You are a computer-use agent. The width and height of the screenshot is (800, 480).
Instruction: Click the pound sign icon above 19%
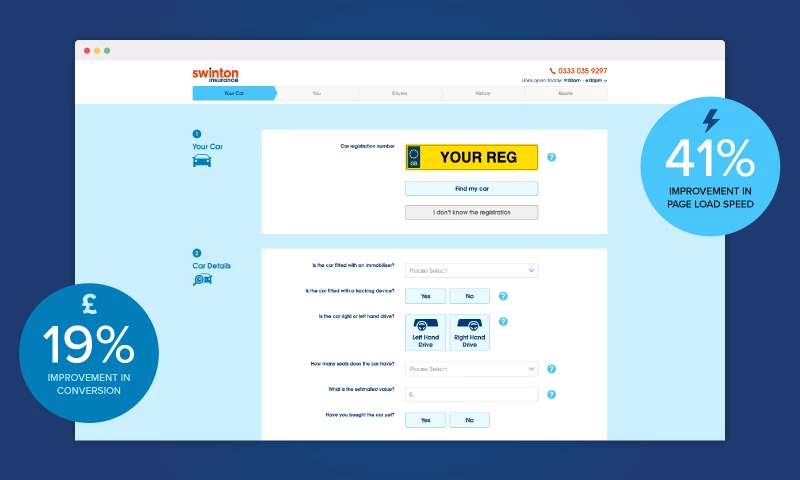pos(90,304)
